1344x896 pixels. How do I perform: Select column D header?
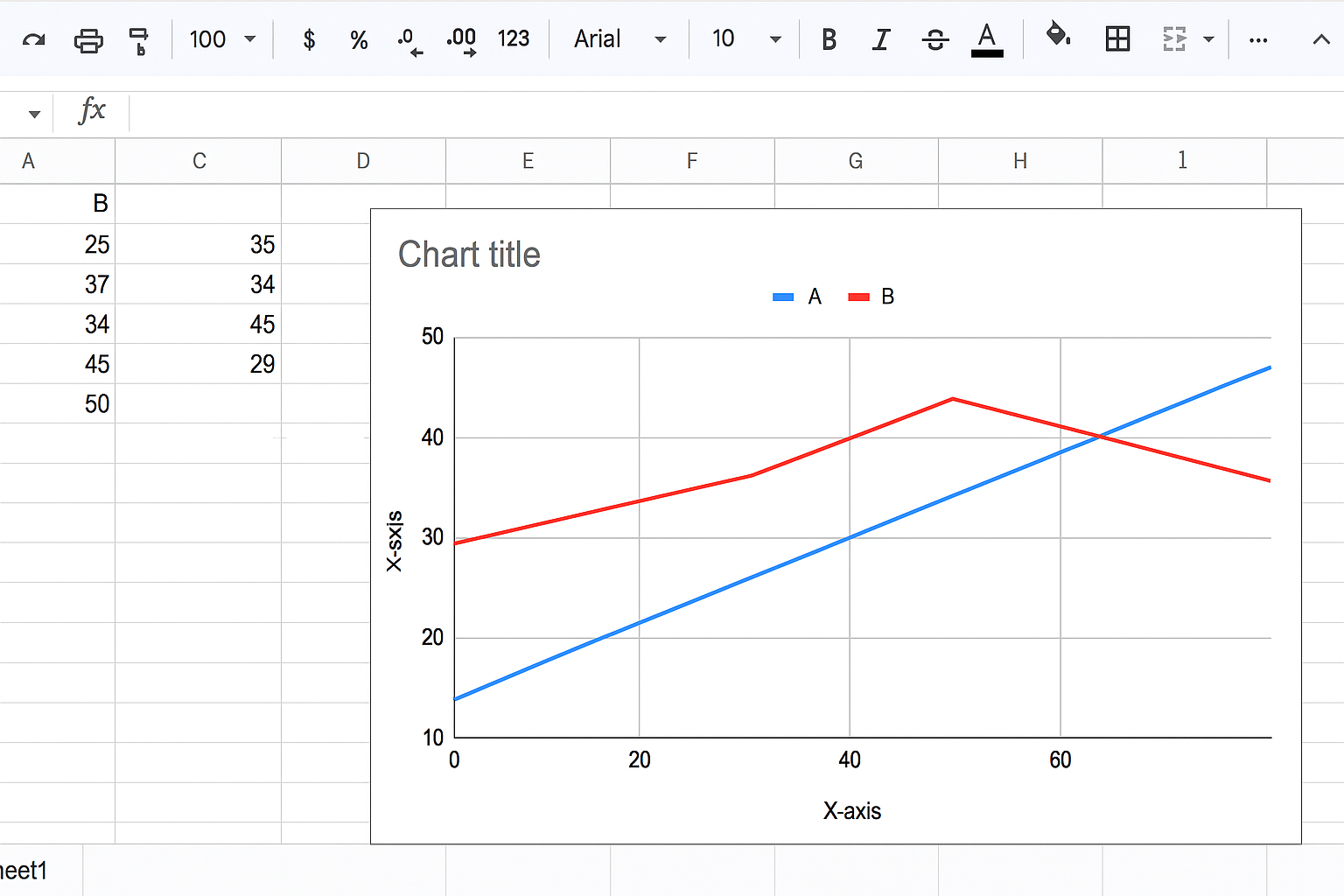[363, 161]
